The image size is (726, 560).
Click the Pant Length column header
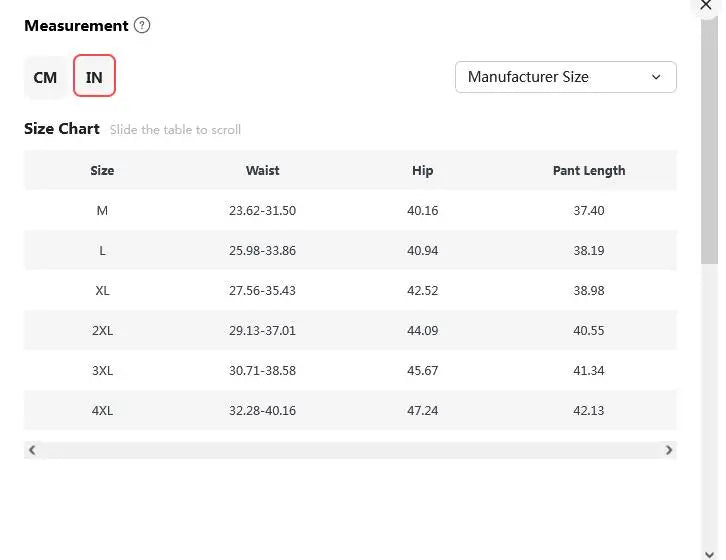(588, 171)
